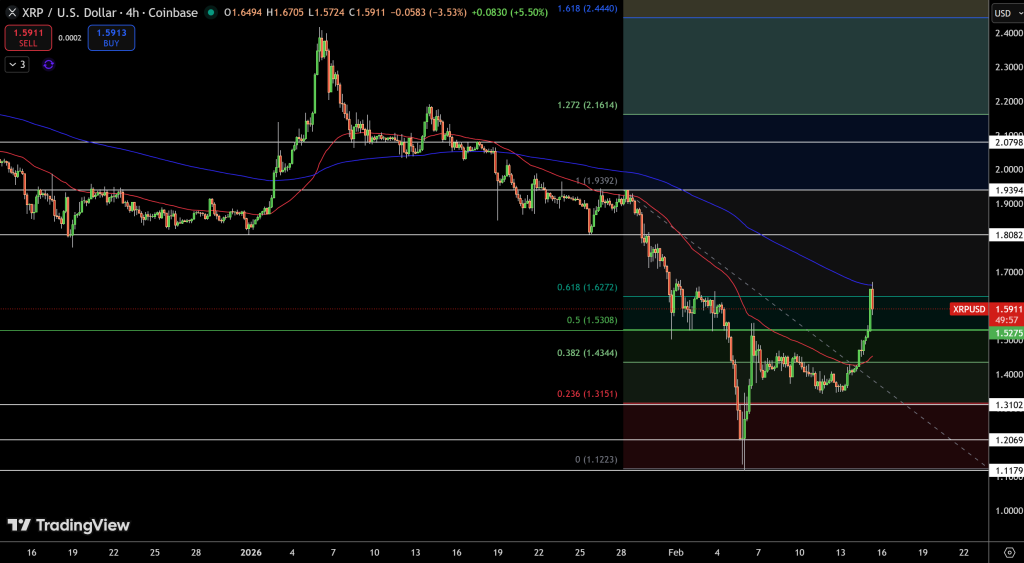Click the low value L1.5724
This screenshot has width=1024, height=563.
click(326, 12)
